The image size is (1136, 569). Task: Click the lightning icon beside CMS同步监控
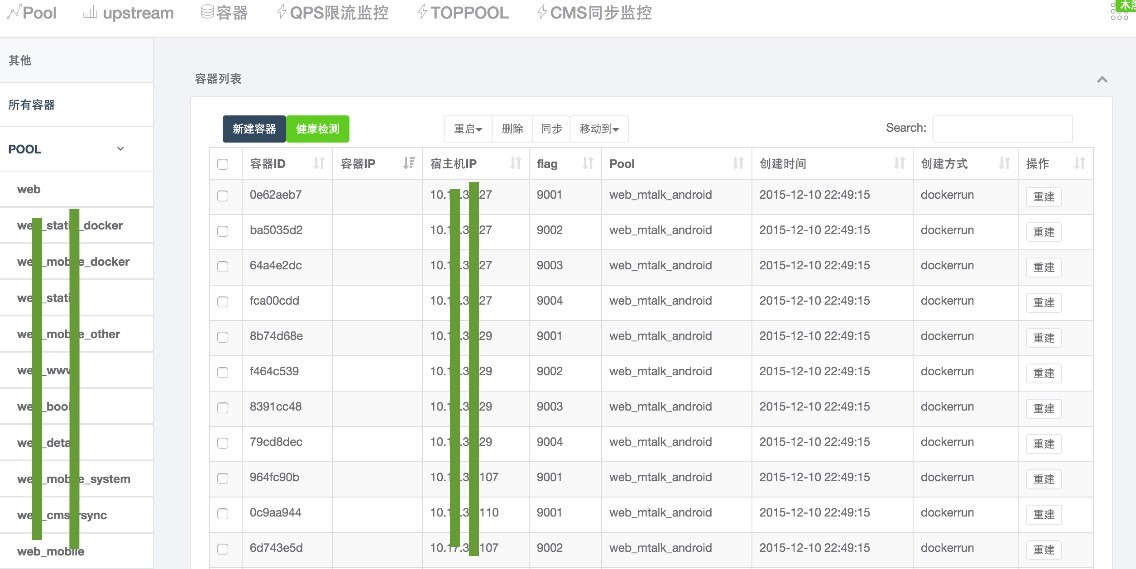pos(542,12)
